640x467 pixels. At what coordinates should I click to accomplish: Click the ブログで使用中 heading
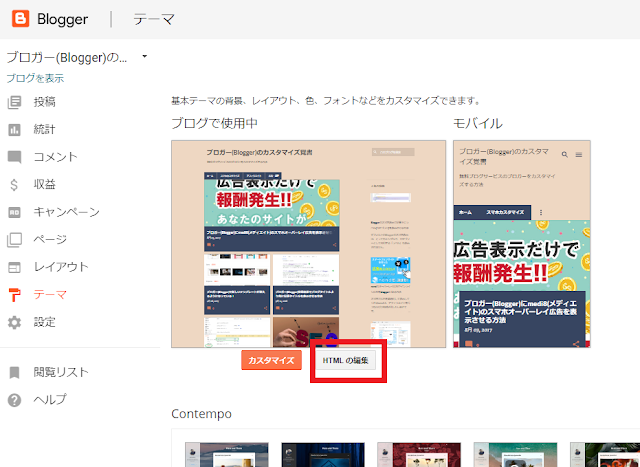(x=214, y=123)
